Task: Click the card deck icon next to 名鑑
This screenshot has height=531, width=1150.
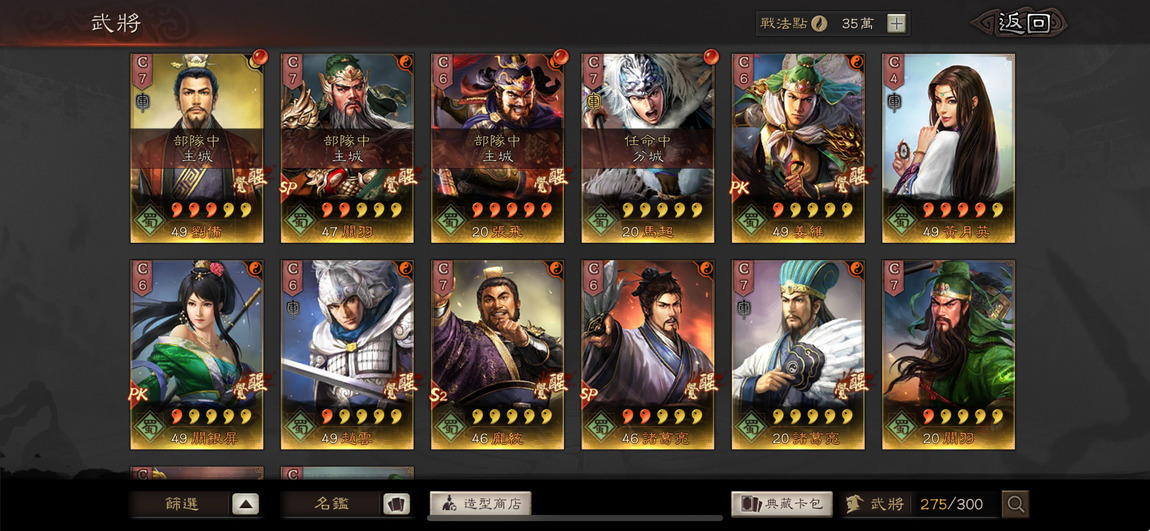Action: point(396,504)
